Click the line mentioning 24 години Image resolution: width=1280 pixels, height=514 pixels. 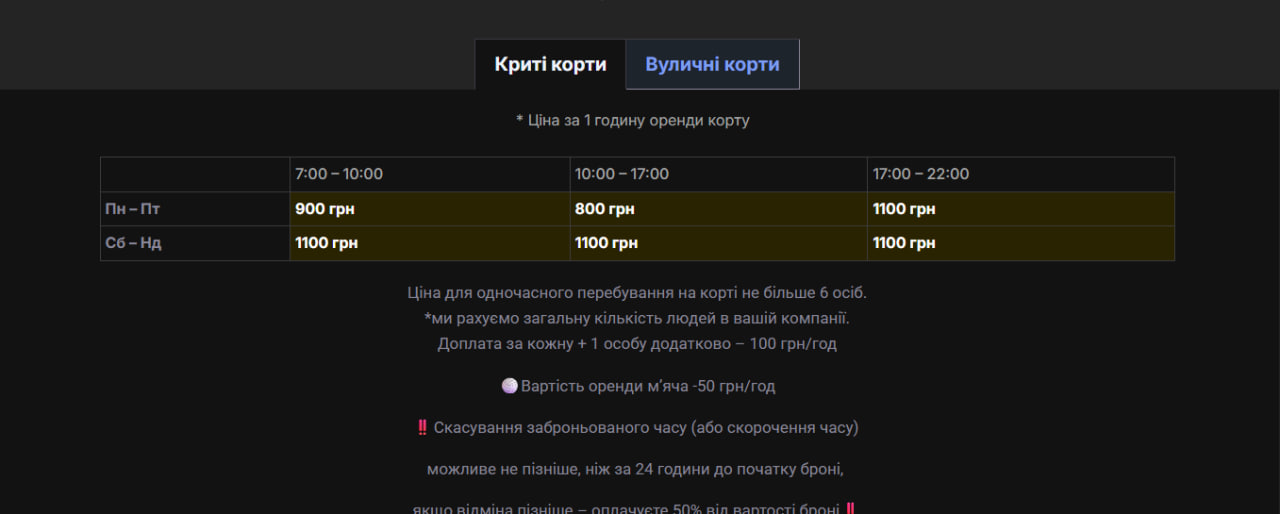[x=637, y=469]
